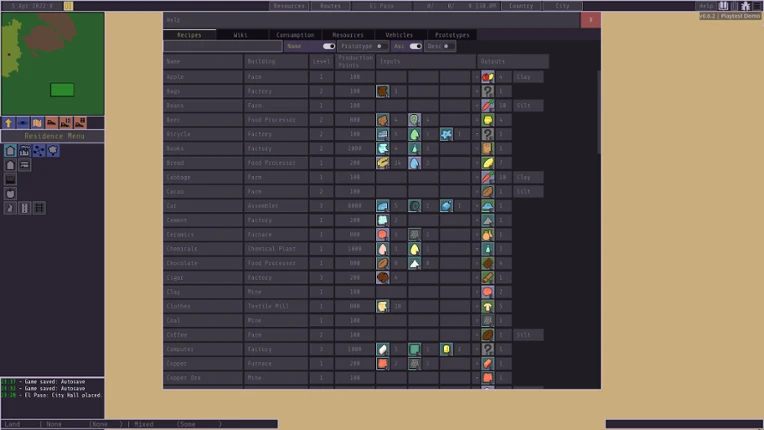Click the Bags input leather icon
The width and height of the screenshot is (764, 430).
[x=382, y=91]
